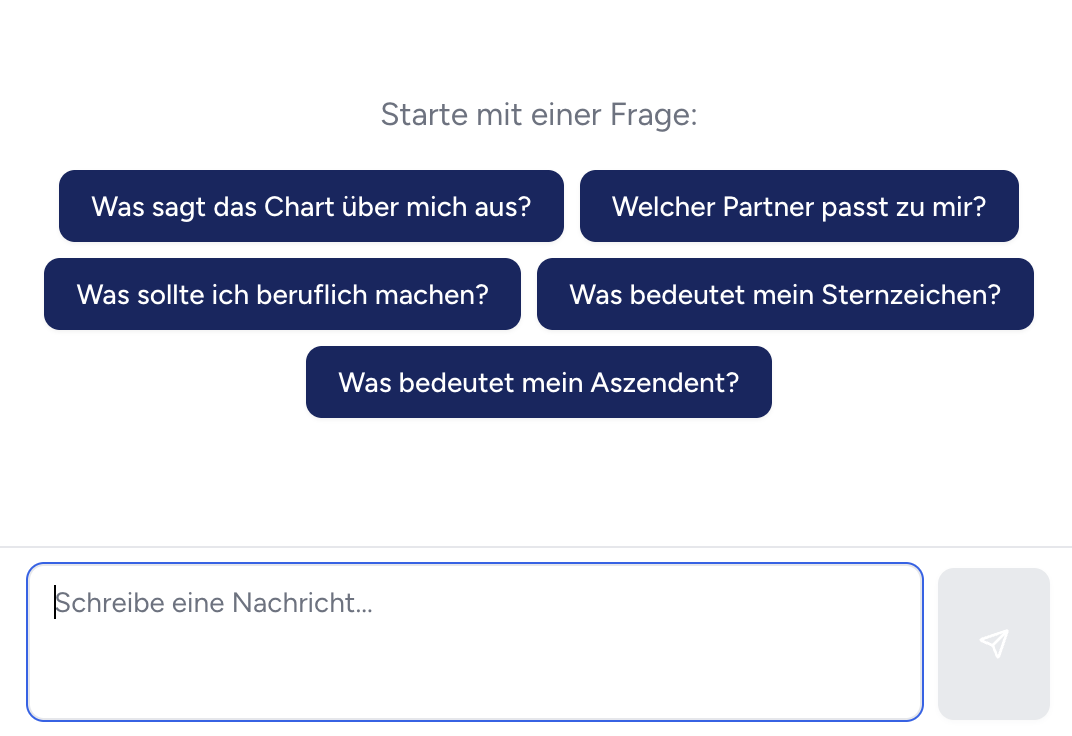Click the paper plane send icon
Screen dimensions: 1072x736
pyautogui.click(x=993, y=643)
